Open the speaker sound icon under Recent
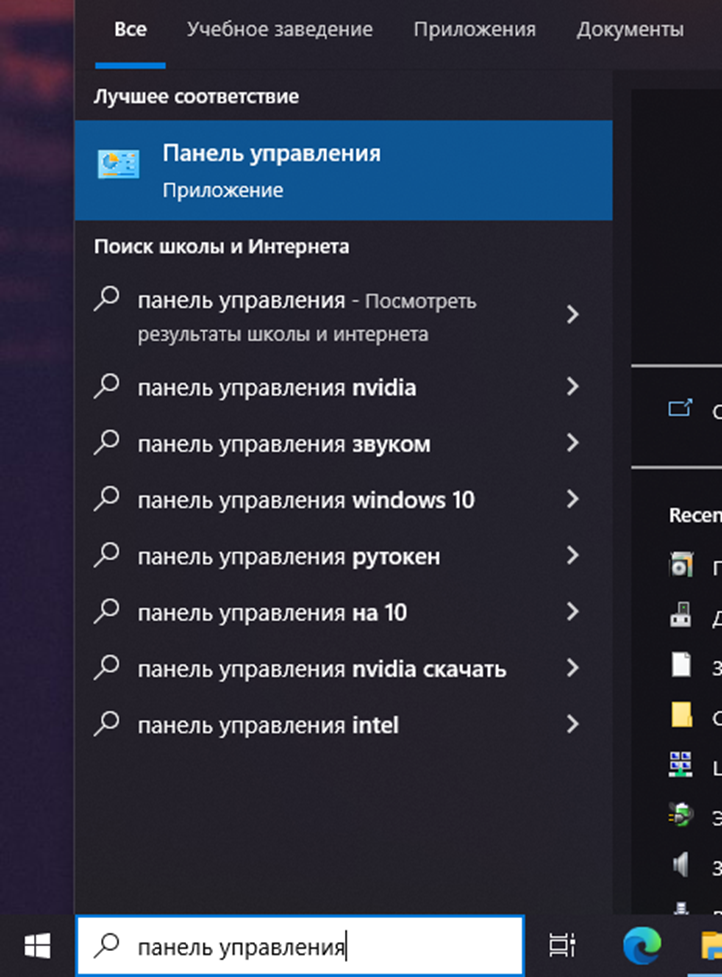The image size is (722, 977). [683, 864]
